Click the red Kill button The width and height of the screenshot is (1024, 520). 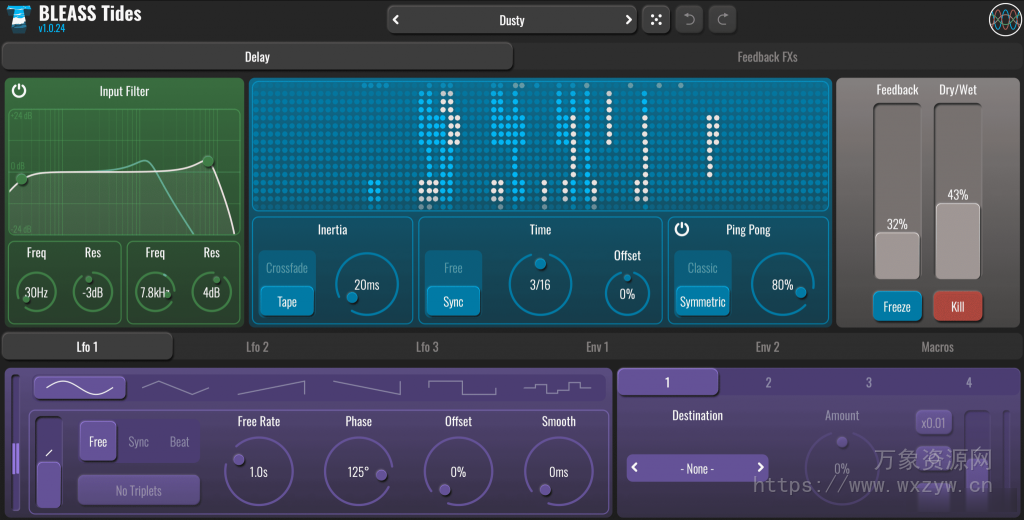point(957,306)
